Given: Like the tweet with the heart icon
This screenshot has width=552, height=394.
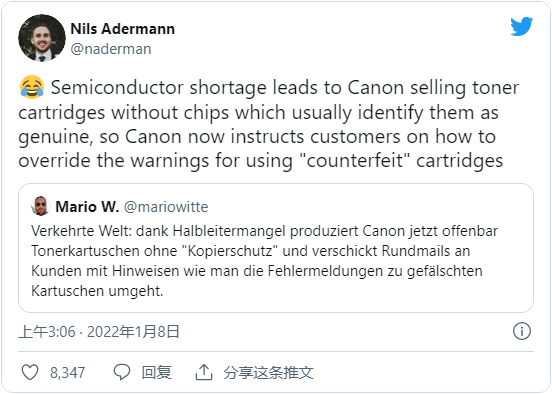Looking at the screenshot, I should tap(30, 372).
